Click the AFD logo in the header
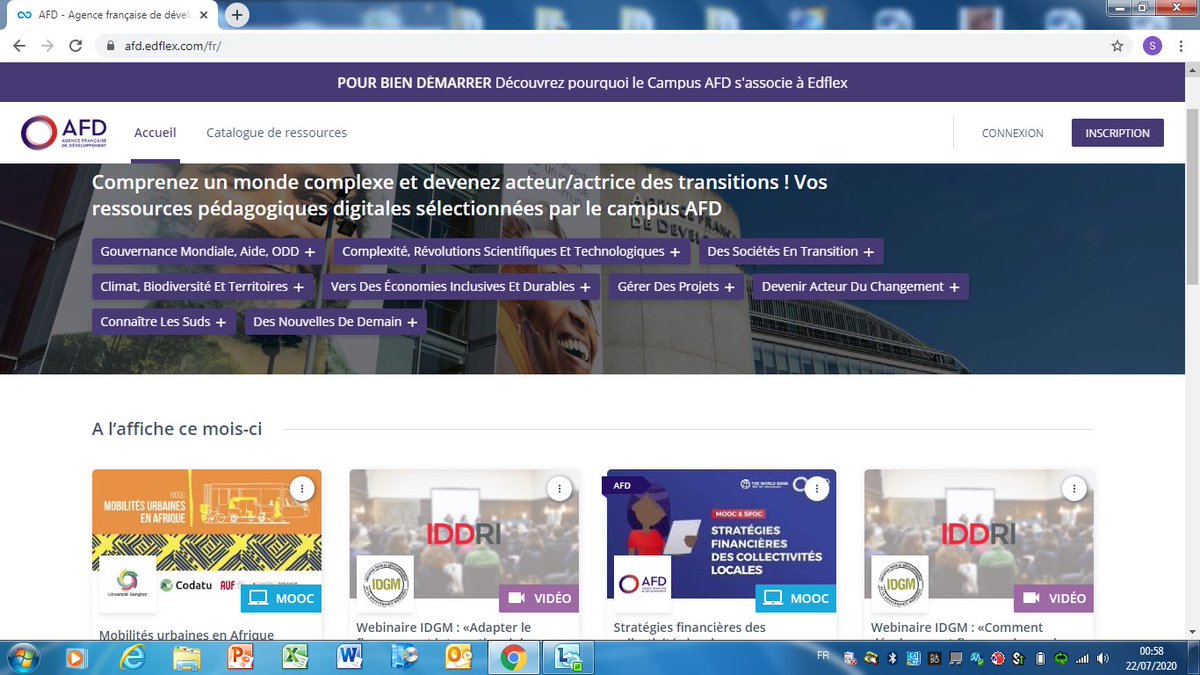 [x=63, y=132]
